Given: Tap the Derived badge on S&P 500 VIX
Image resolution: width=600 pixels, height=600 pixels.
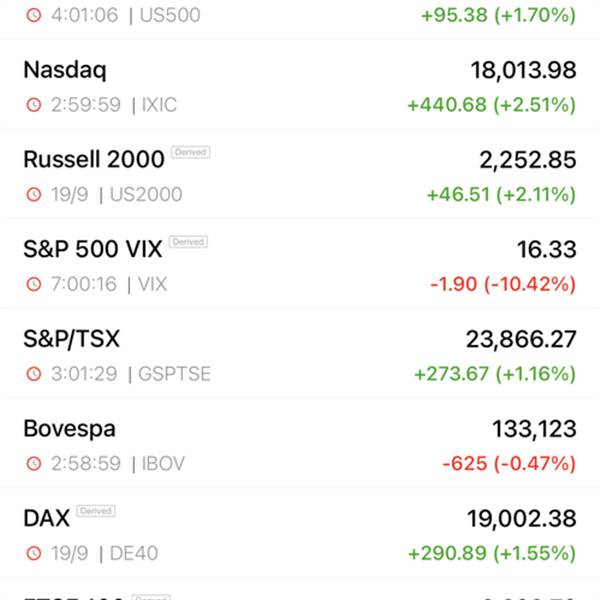Looking at the screenshot, I should pyautogui.click(x=188, y=242).
